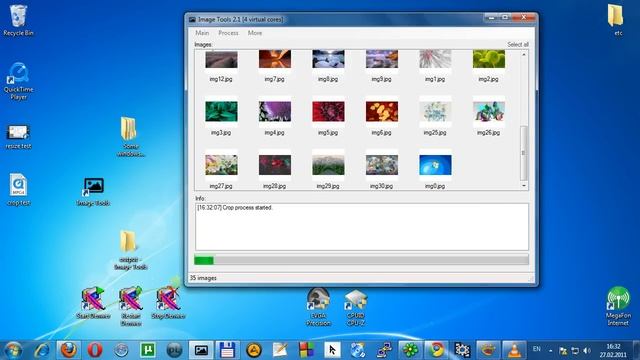This screenshot has height=360, width=640.
Task: Select thumbnail img28.jpg
Action: 275,170
